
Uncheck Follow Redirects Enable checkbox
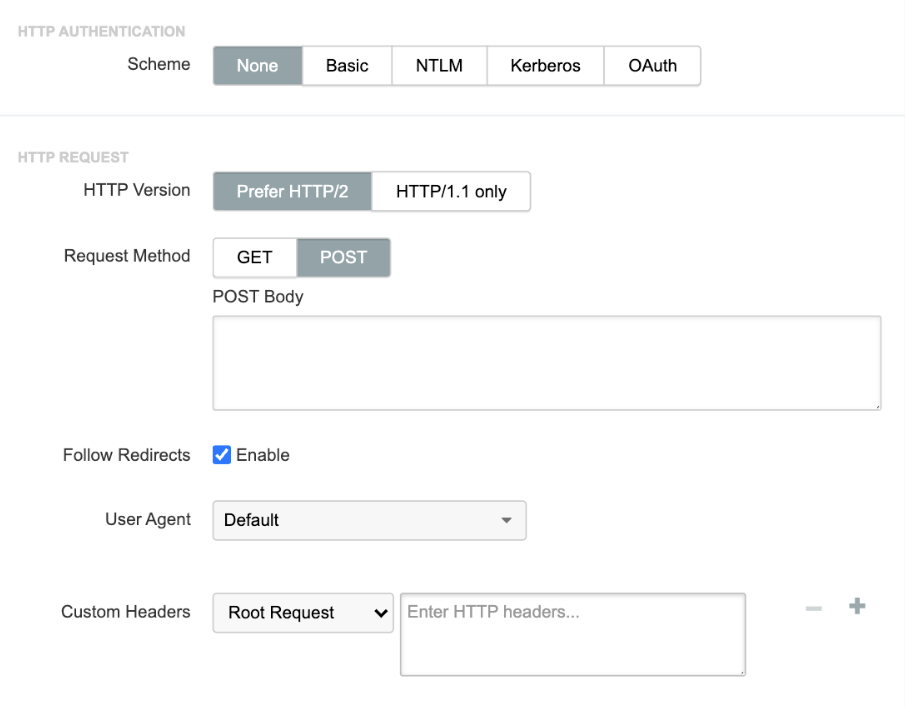pyautogui.click(x=222, y=455)
